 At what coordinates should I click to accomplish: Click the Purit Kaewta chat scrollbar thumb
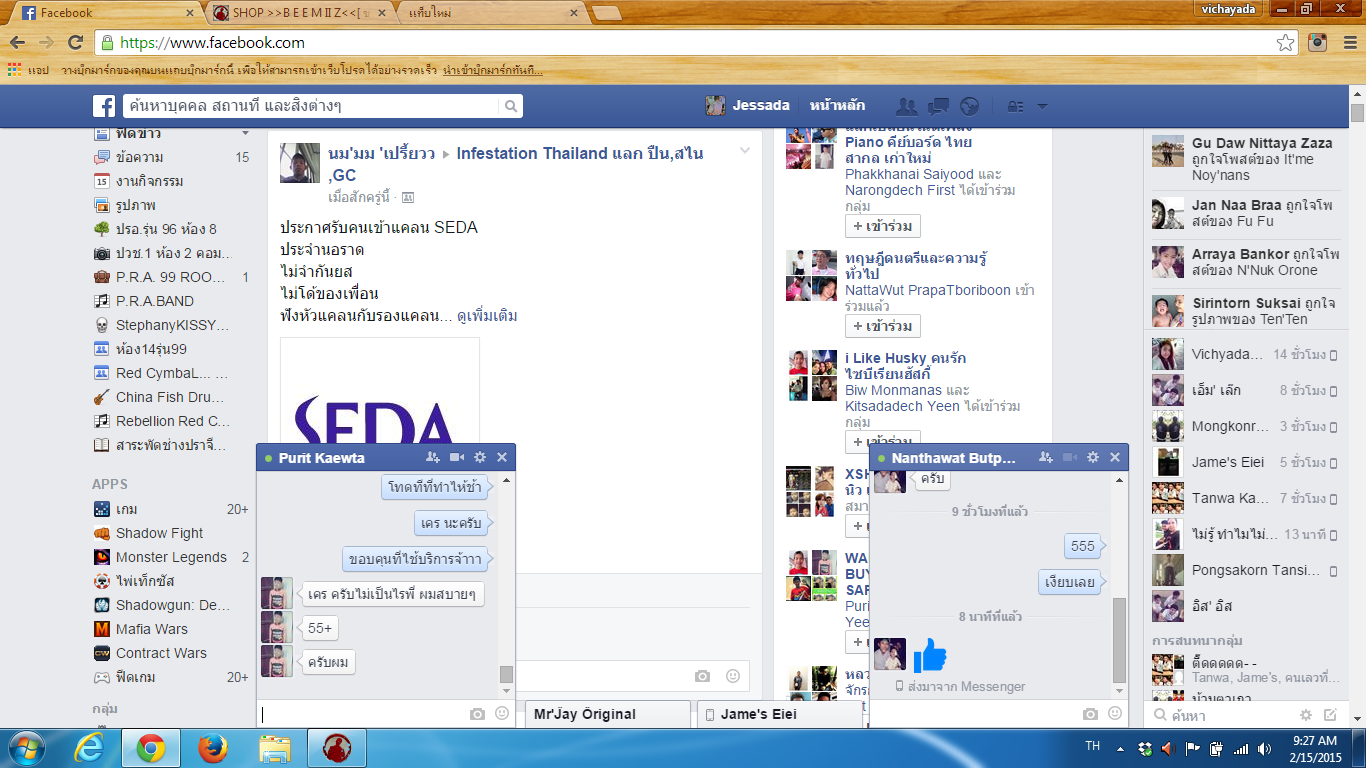506,673
